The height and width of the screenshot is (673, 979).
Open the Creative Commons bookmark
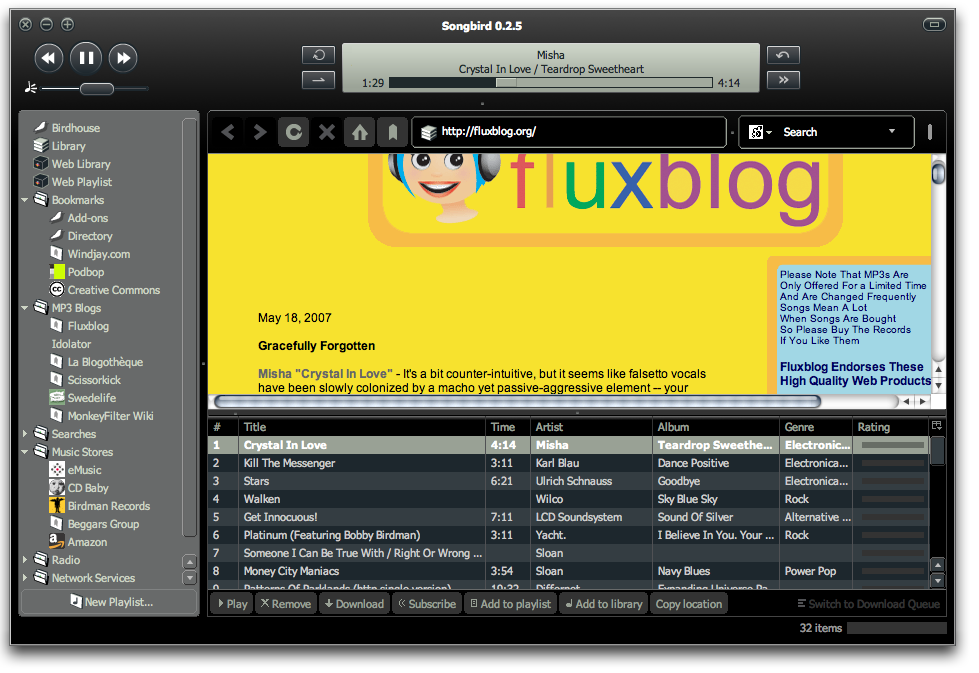click(114, 290)
